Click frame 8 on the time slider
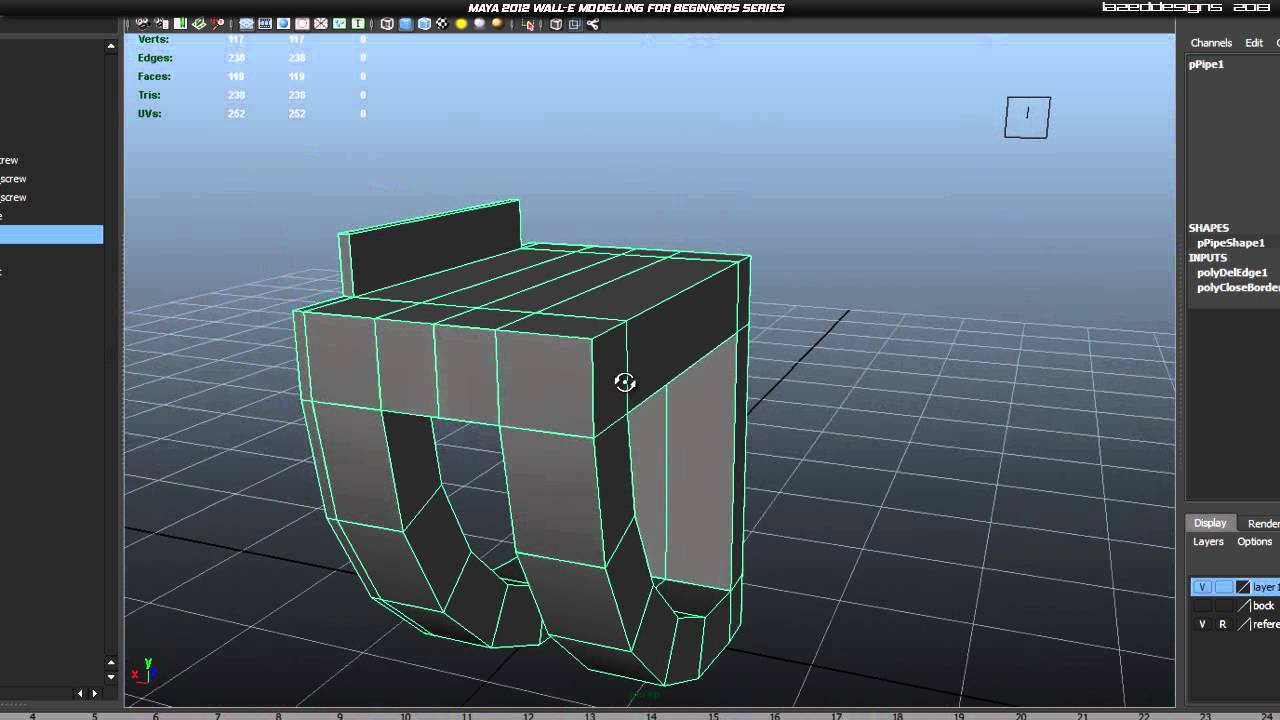The height and width of the screenshot is (720, 1280). 279,715
